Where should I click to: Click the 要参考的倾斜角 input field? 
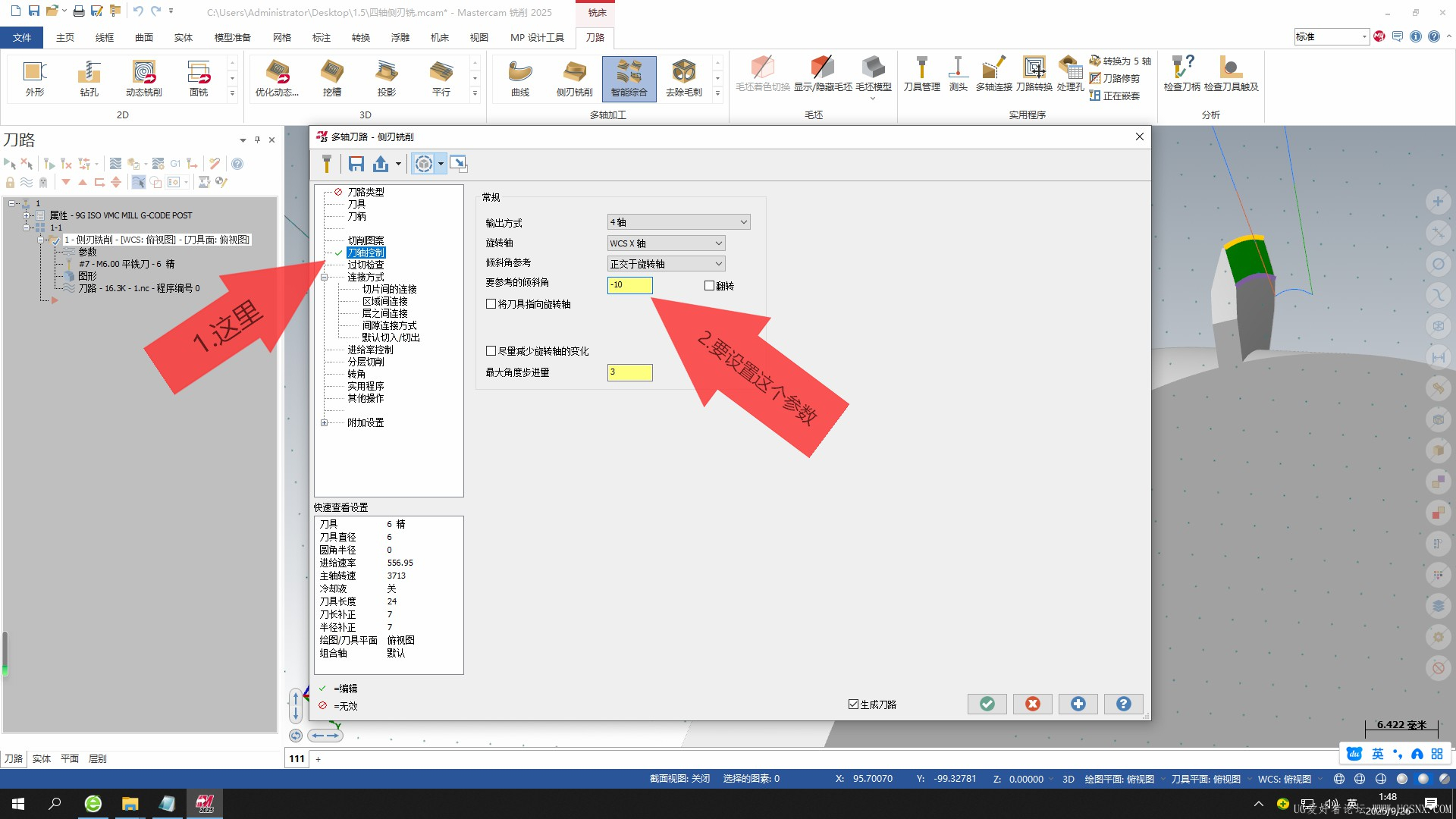click(629, 285)
